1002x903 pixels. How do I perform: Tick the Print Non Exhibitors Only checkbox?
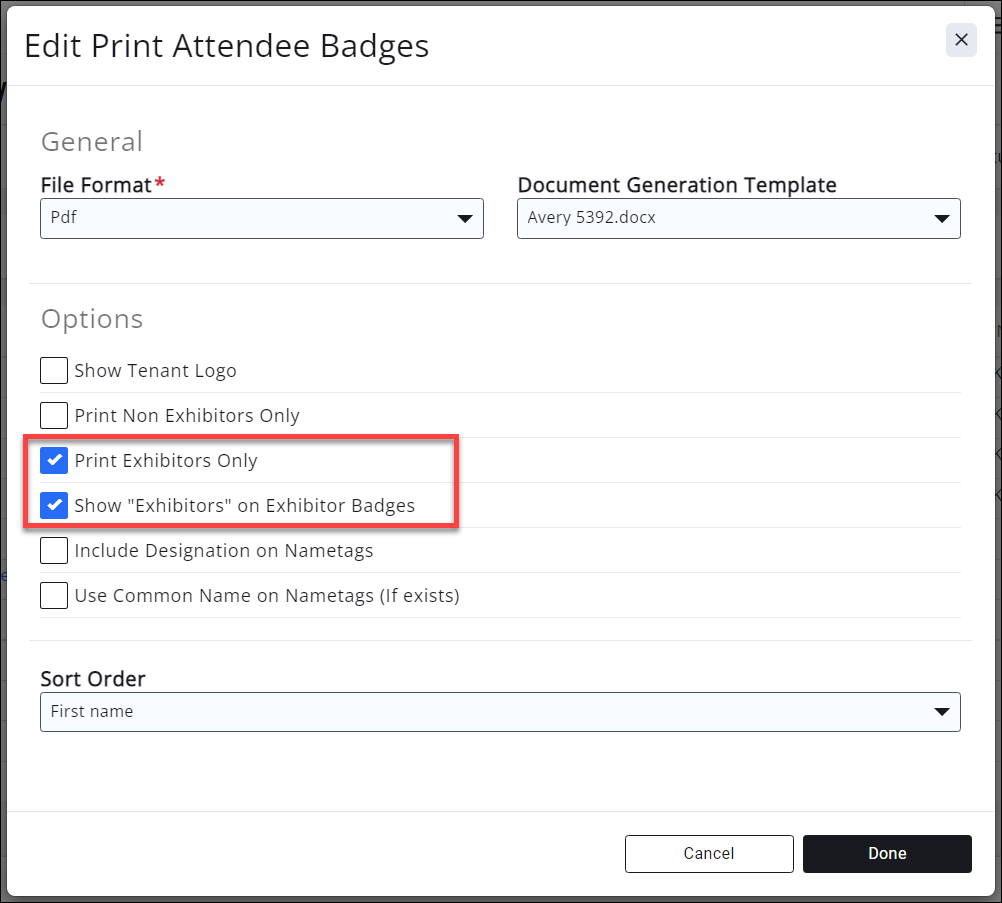click(x=54, y=415)
